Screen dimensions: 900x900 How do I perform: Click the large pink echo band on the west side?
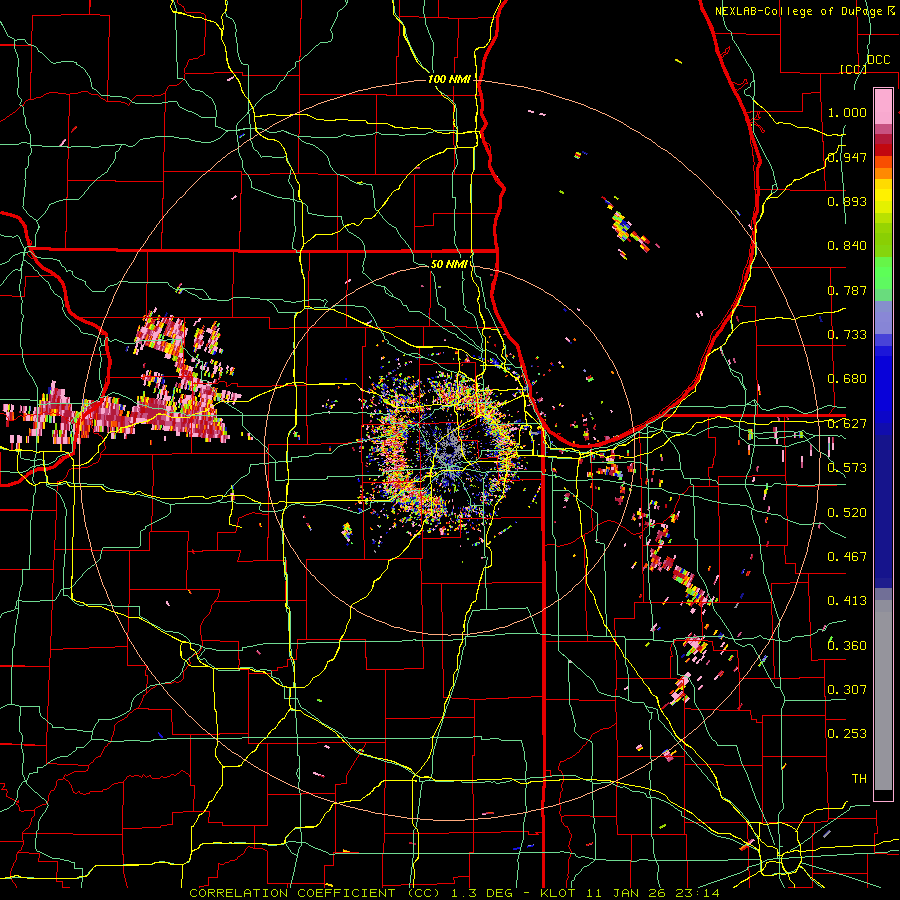pos(121,414)
